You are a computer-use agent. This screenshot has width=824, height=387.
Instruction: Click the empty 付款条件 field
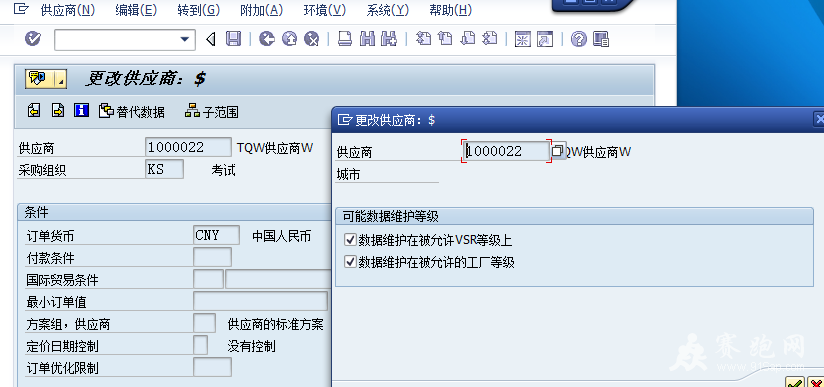click(212, 257)
